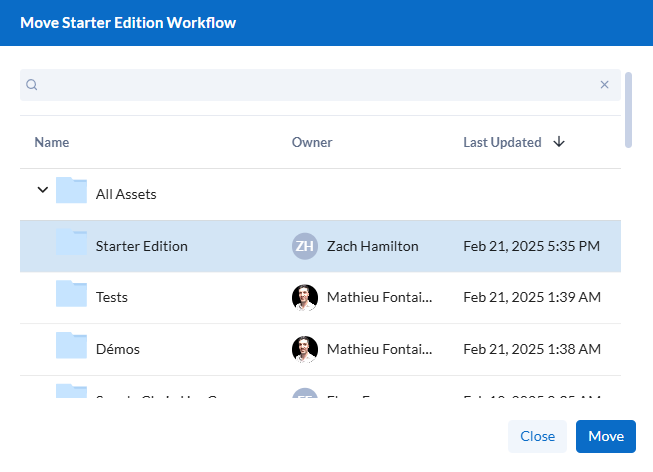The height and width of the screenshot is (472, 653).
Task: Collapse the All Assets tree chevron
Action: pos(42,189)
